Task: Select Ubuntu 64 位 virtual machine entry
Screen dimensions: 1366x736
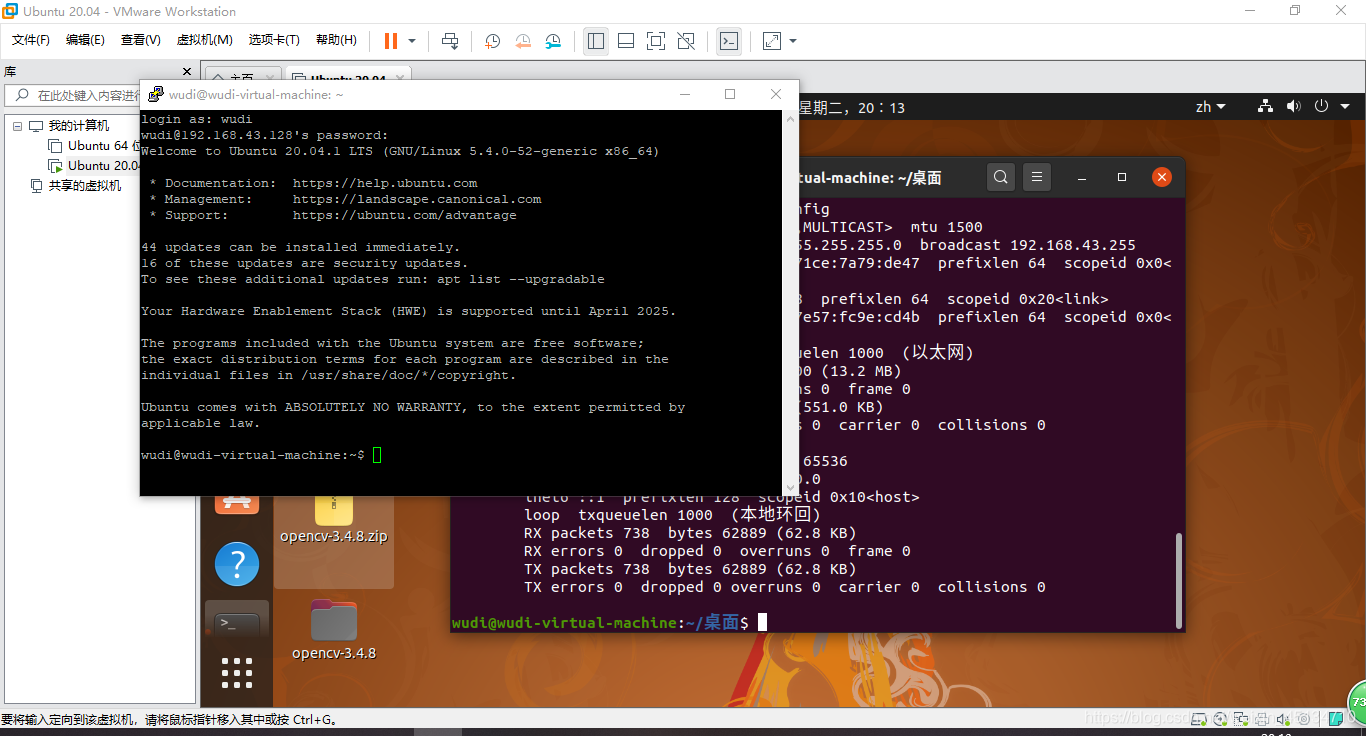Action: (x=104, y=146)
